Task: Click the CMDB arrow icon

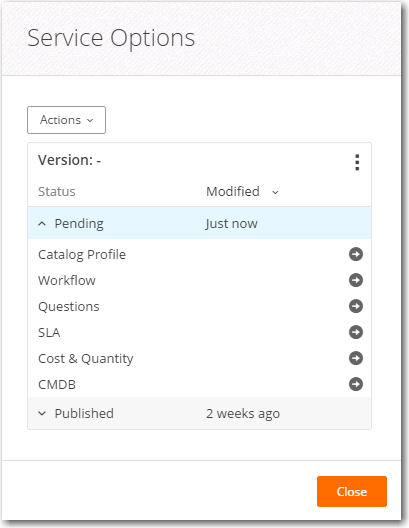Action: point(355,384)
